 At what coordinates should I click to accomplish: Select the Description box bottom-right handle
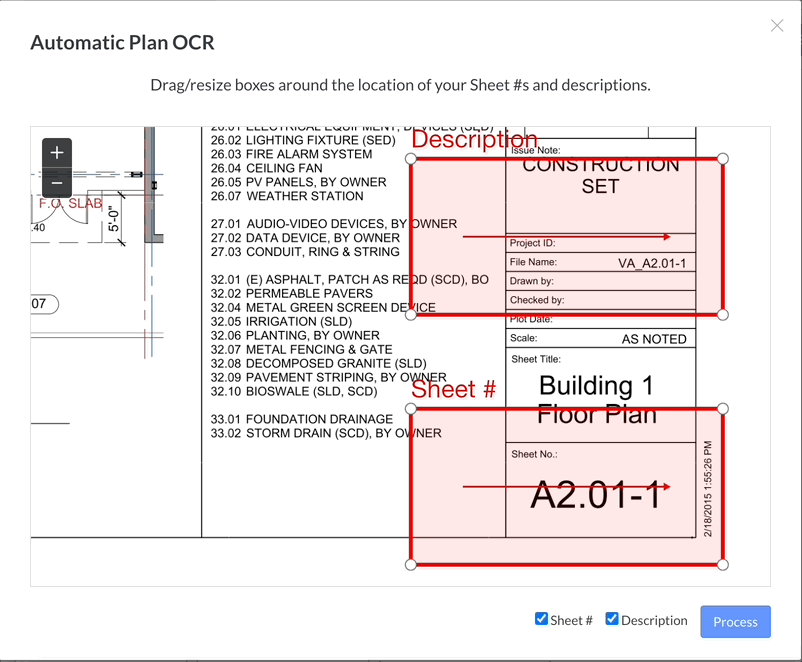(x=723, y=314)
